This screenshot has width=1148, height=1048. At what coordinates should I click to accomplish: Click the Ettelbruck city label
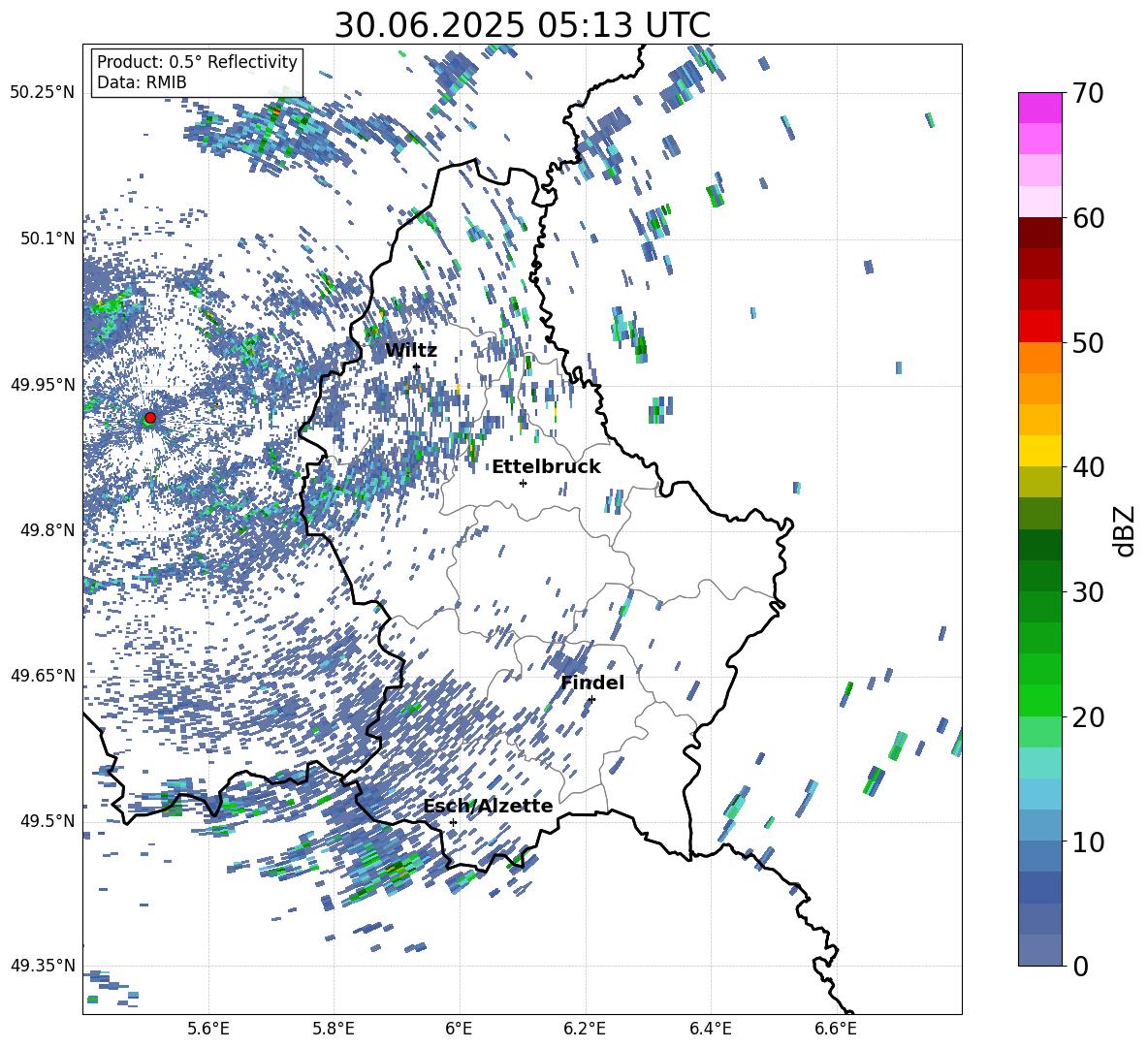(x=546, y=467)
